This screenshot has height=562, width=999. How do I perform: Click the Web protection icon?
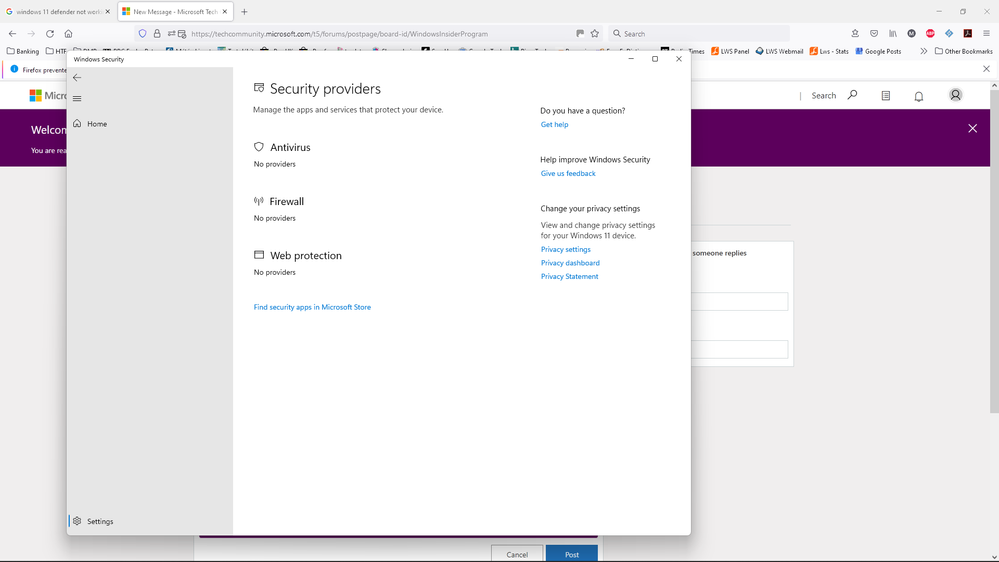point(259,255)
